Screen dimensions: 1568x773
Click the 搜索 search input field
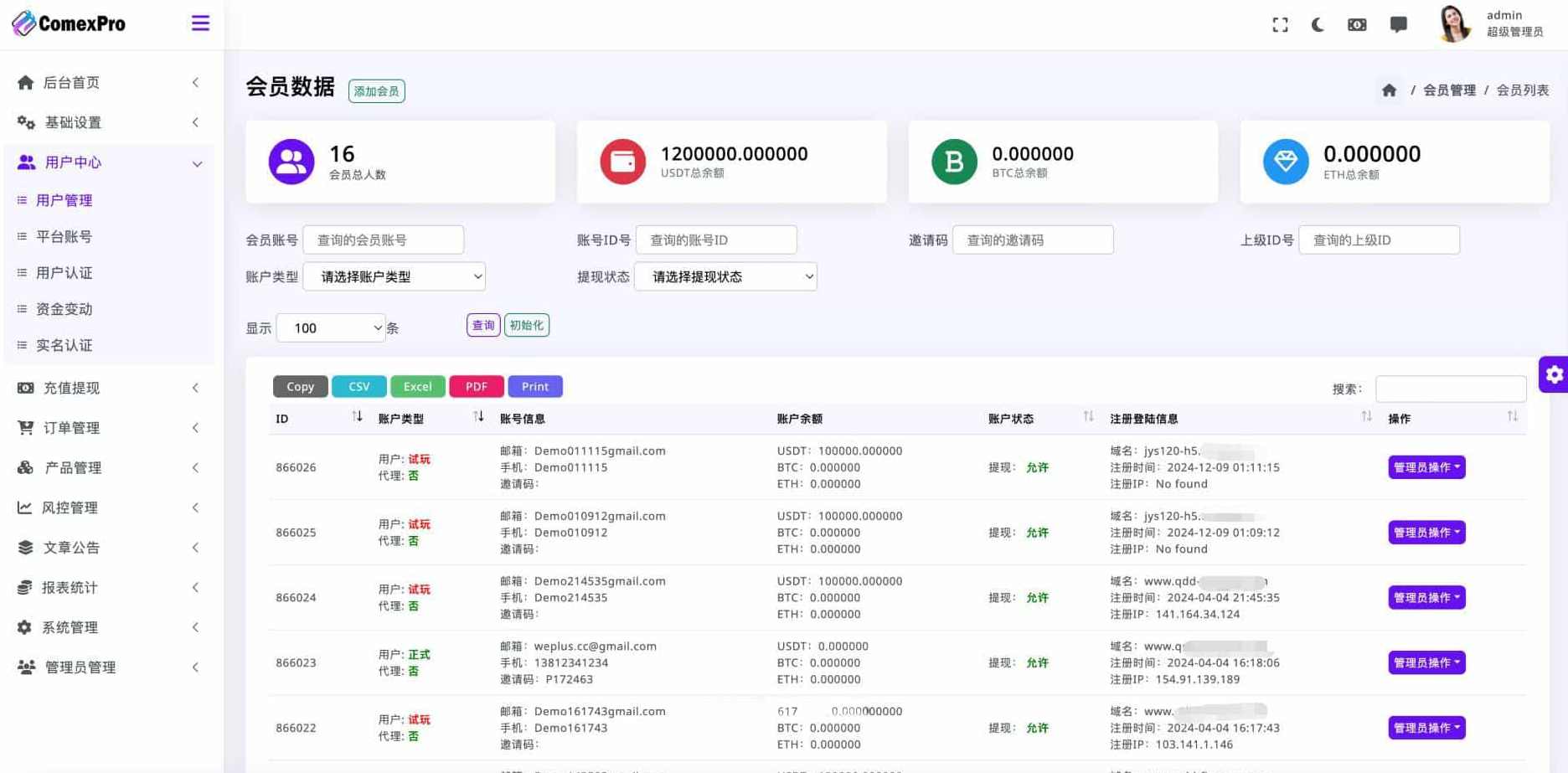pos(1451,388)
